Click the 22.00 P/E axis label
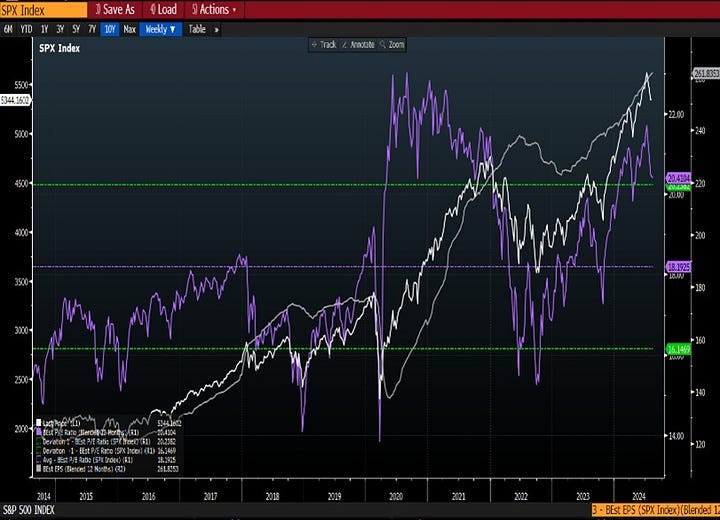The image size is (720, 520). [676, 114]
